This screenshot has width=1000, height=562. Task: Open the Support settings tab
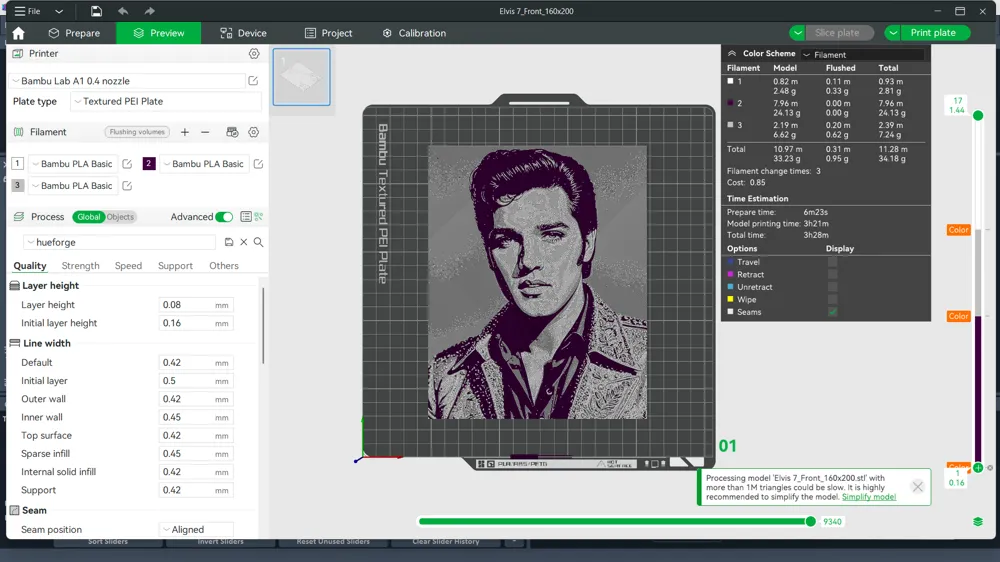(175, 265)
